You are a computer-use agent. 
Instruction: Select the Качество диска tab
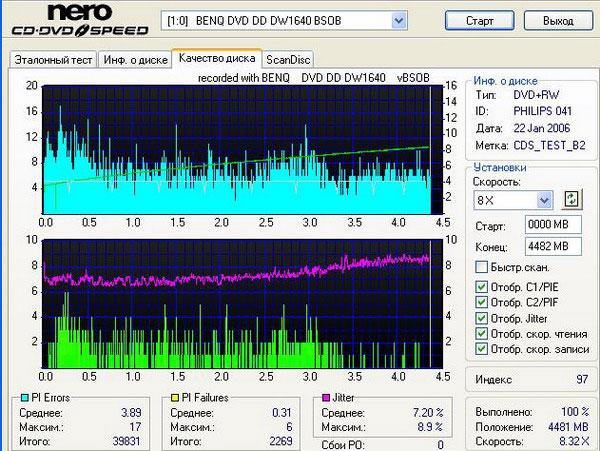tap(217, 58)
